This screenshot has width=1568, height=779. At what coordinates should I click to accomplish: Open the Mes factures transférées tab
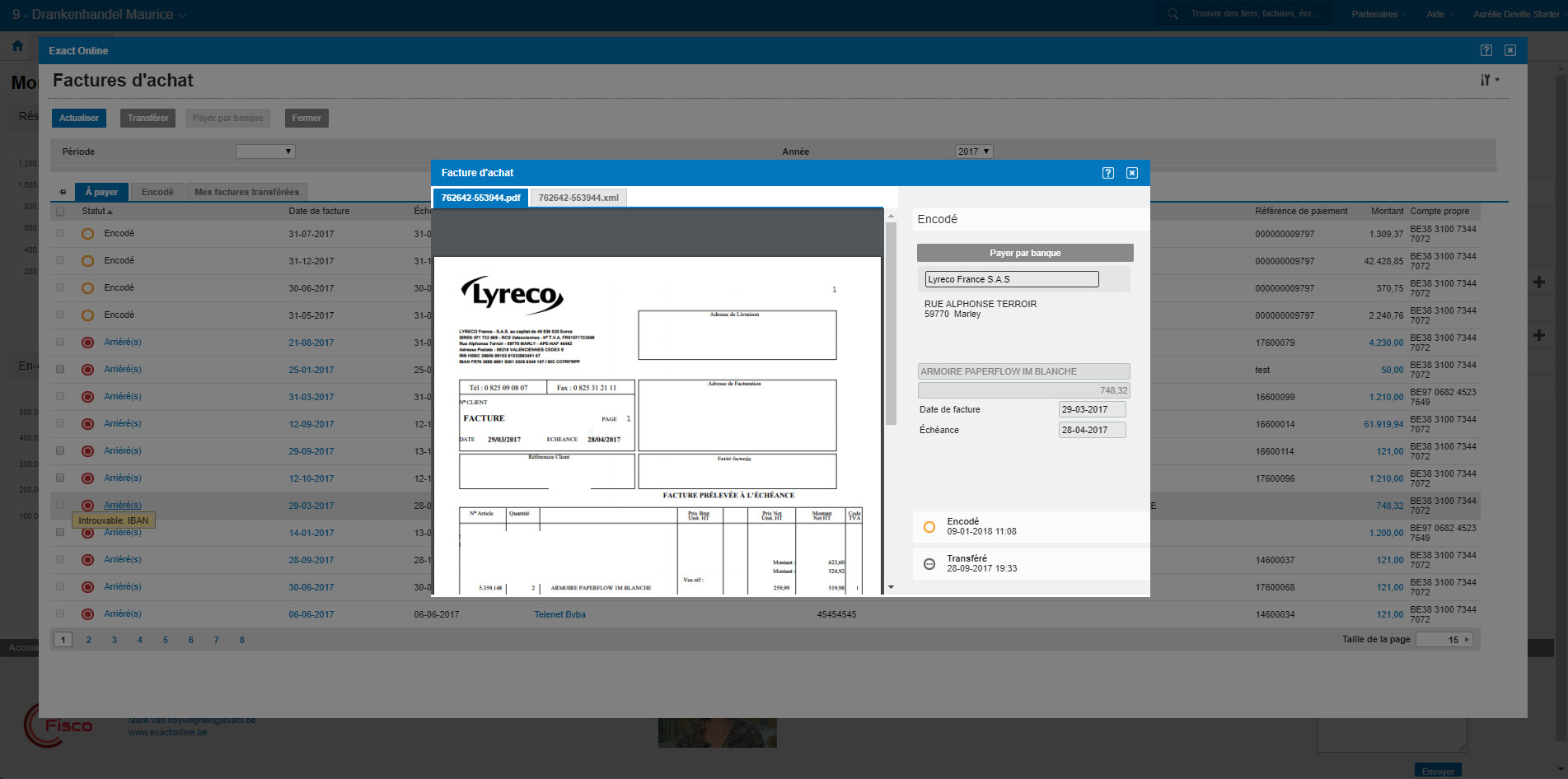pyautogui.click(x=247, y=192)
